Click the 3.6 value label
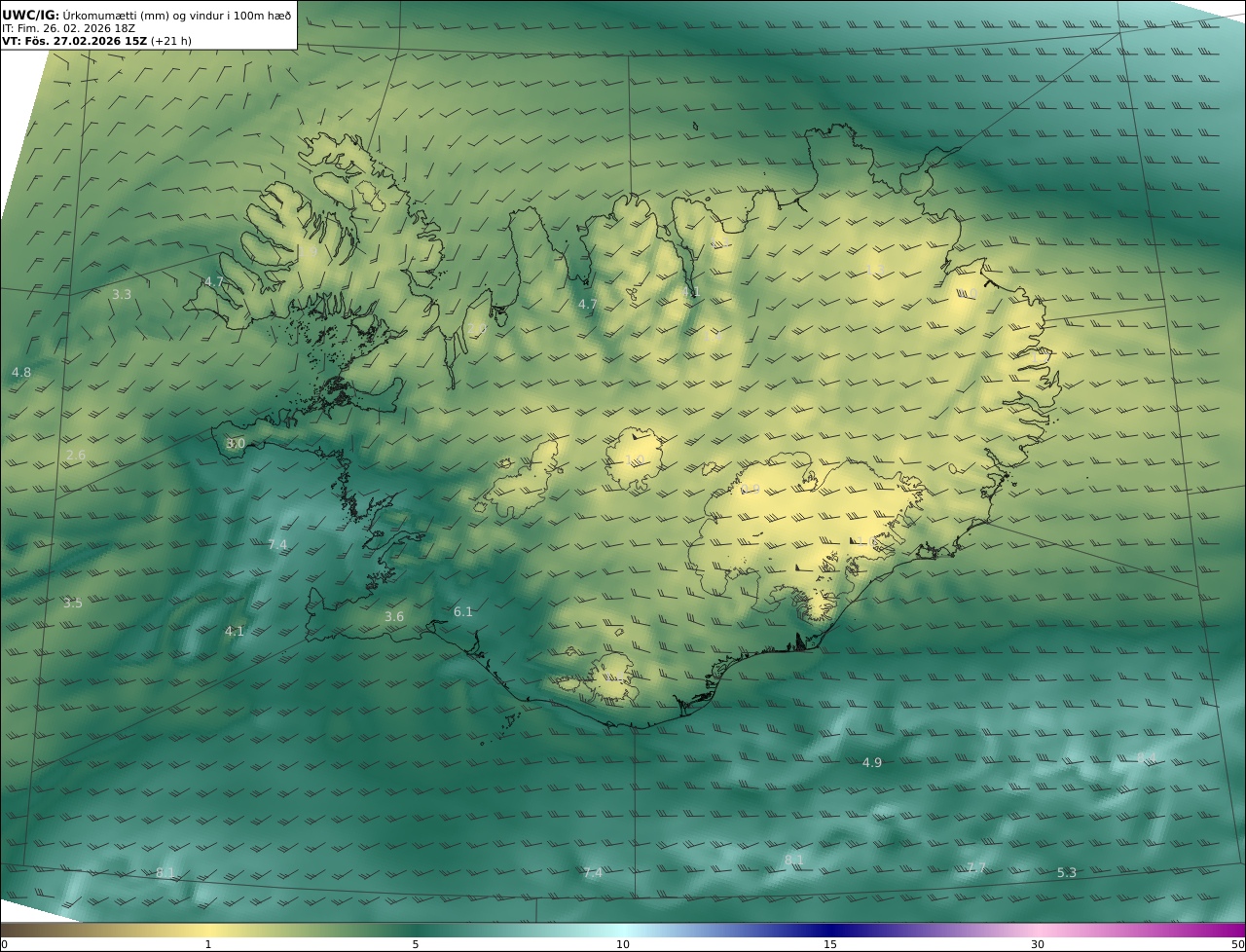Viewport: 1246px width, 952px height. [393, 617]
